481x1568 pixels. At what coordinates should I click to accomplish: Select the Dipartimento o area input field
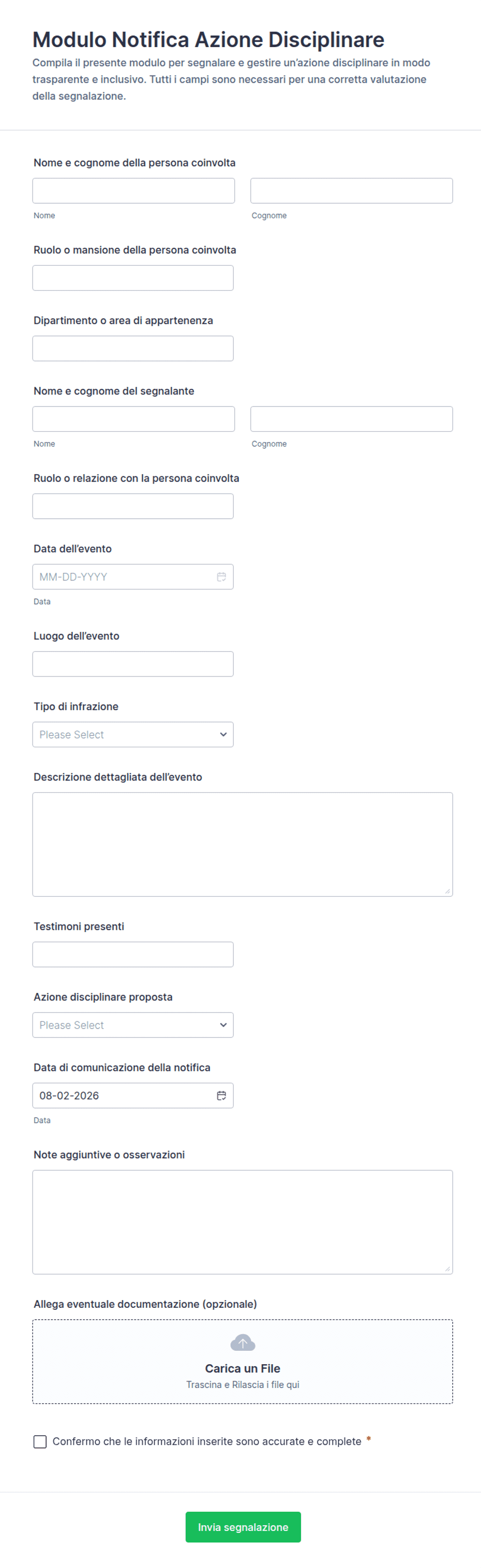pyautogui.click(x=133, y=348)
